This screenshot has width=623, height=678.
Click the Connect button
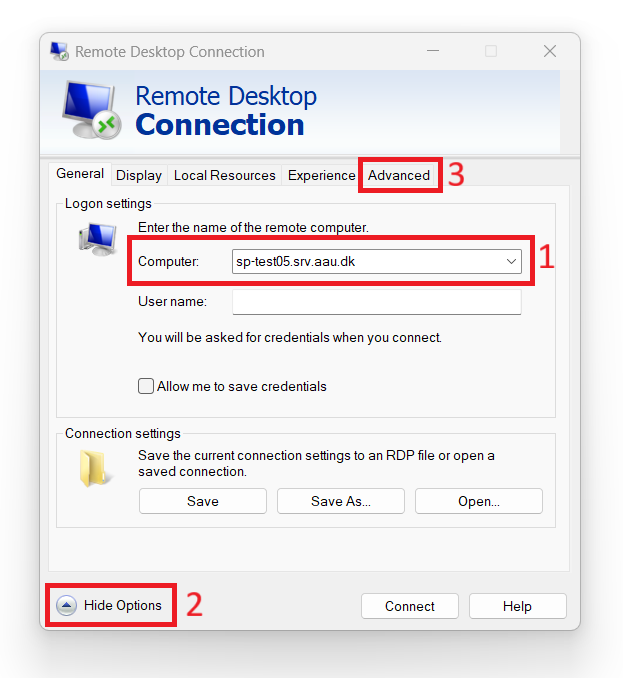click(x=409, y=606)
